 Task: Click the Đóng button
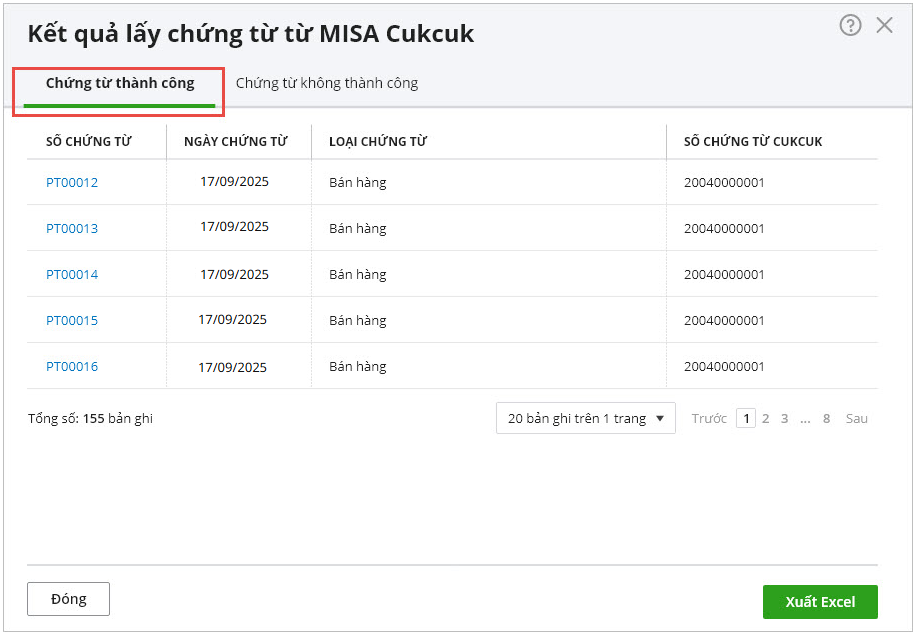tap(68, 600)
